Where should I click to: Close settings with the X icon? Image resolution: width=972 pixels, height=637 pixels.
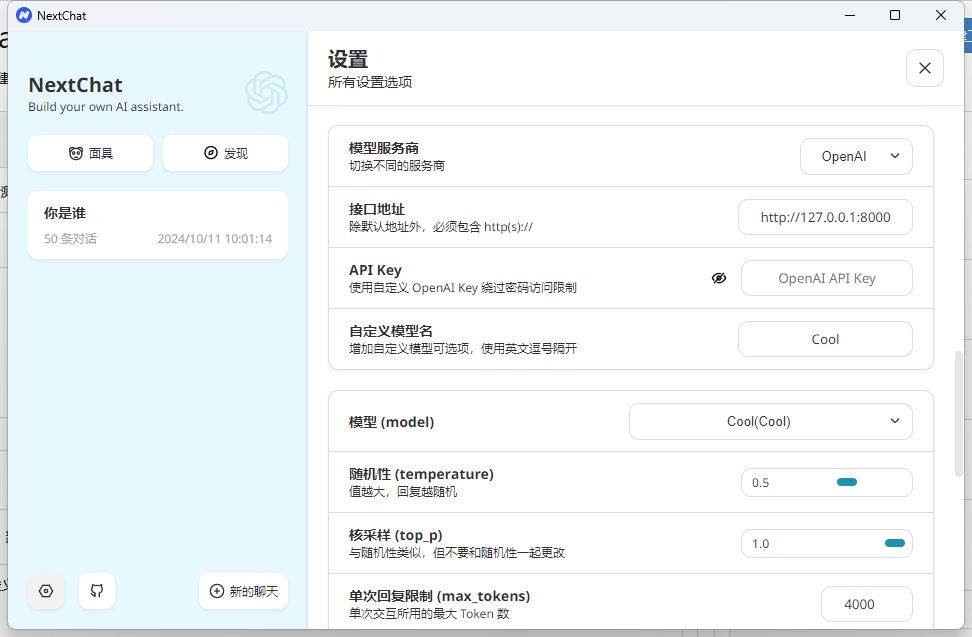[924, 68]
